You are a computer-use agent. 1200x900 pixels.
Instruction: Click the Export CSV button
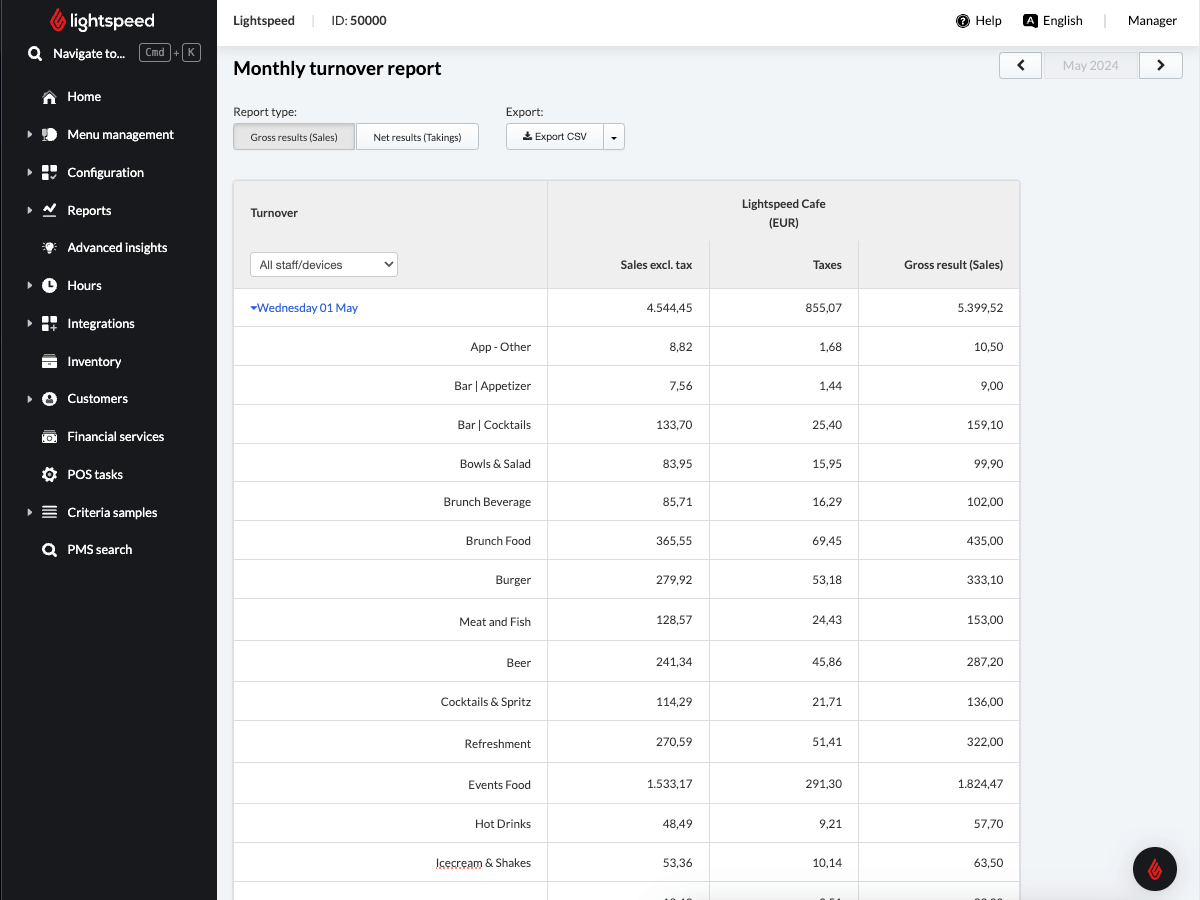pyautogui.click(x=555, y=137)
